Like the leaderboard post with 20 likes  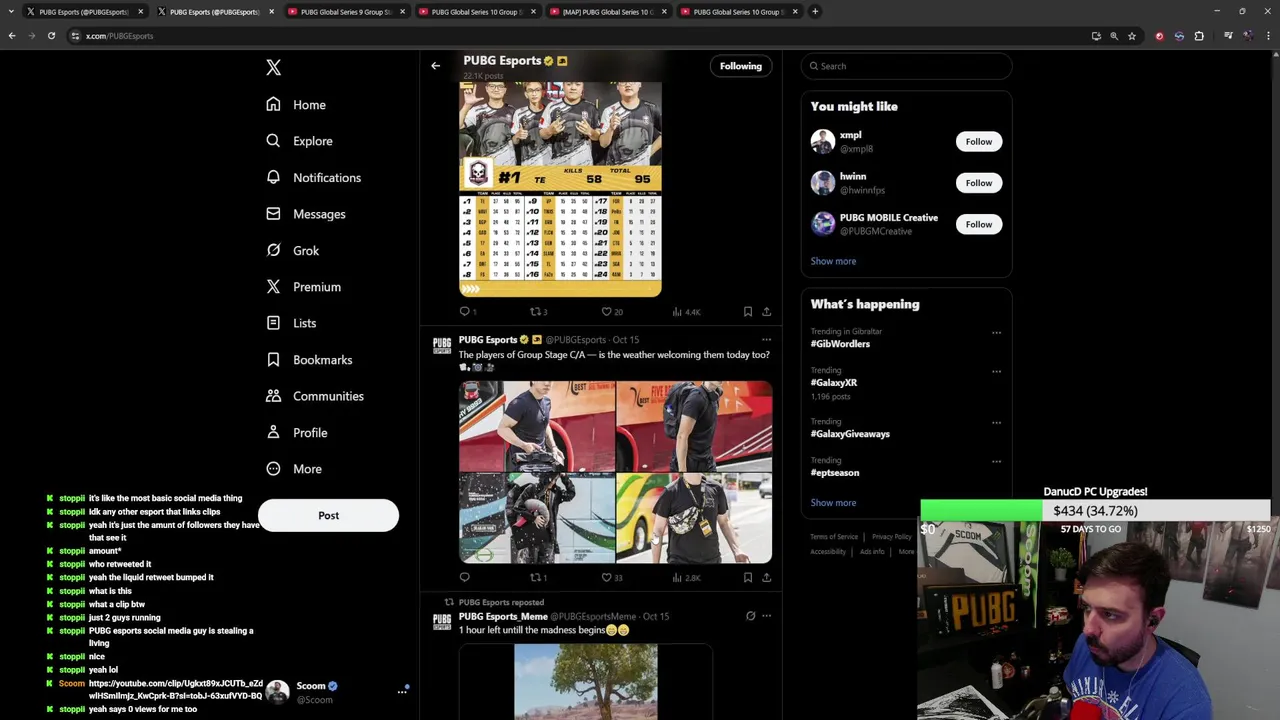coord(607,312)
